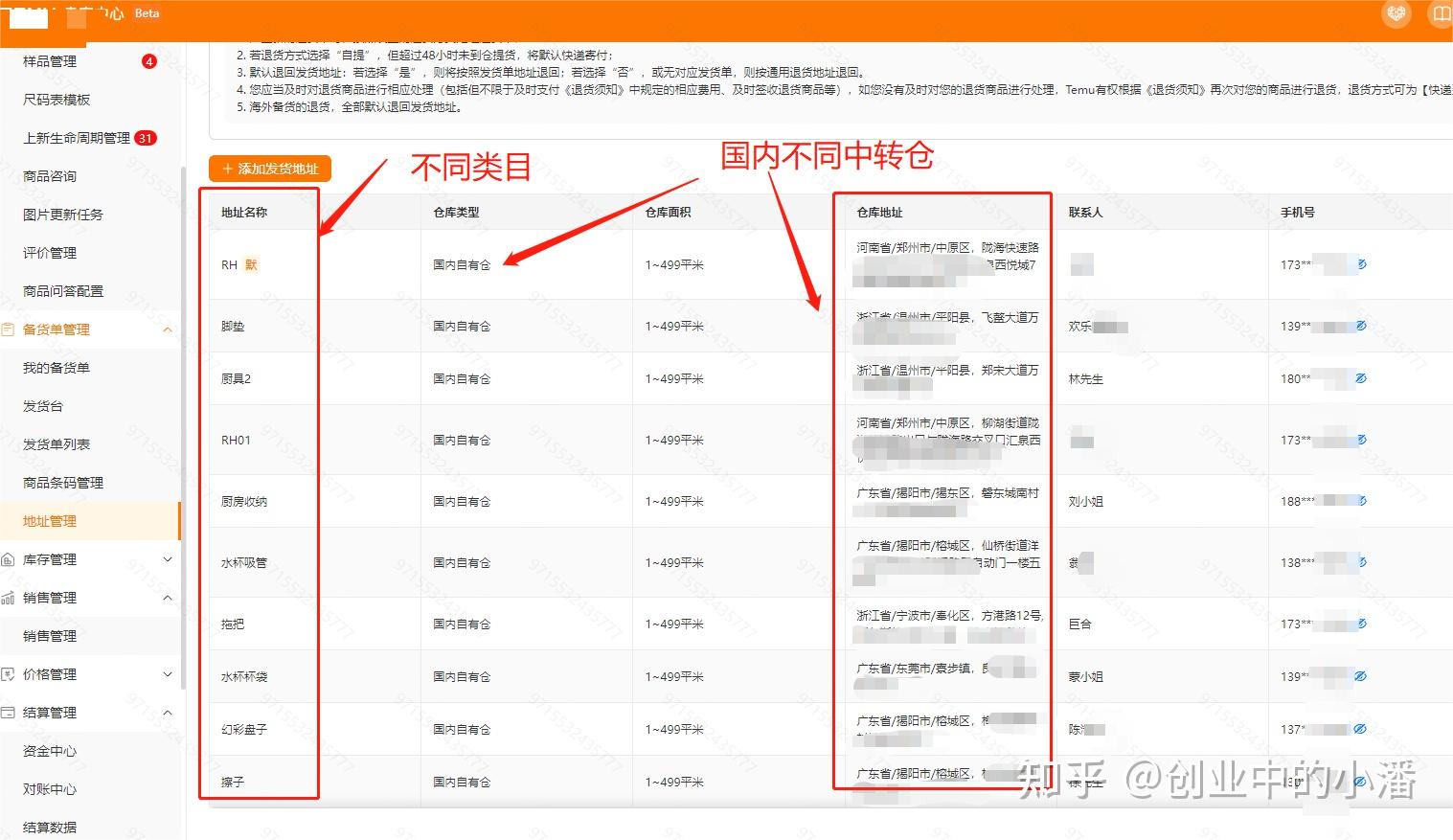Screen dimensions: 1453x840
Task: Click the 库存管理 warehouse icon
Action: pyautogui.click(x=9, y=559)
